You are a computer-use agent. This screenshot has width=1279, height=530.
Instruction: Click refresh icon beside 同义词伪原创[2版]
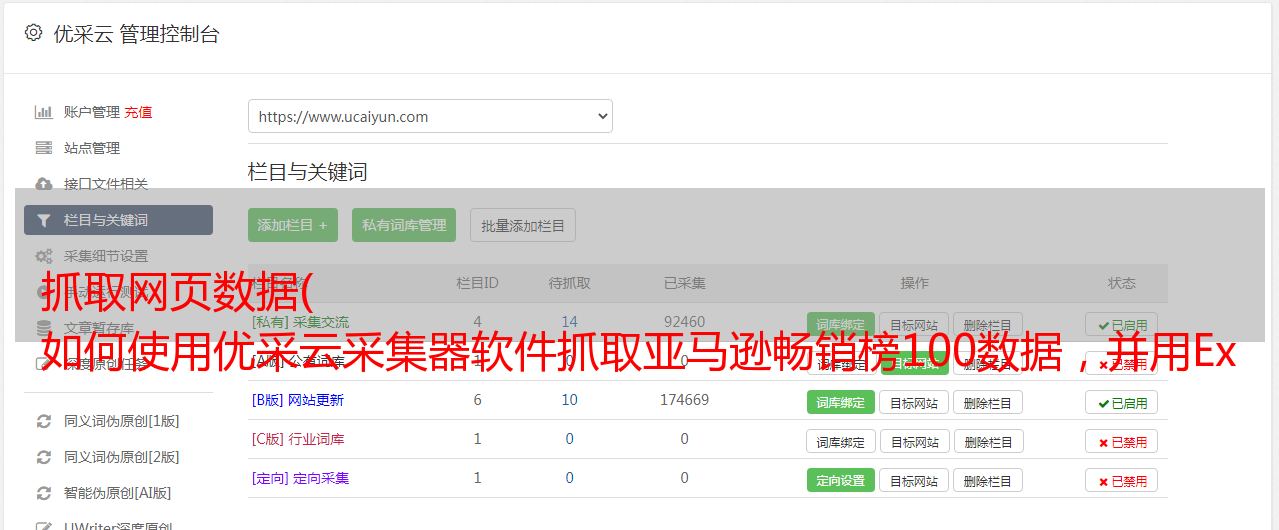(44, 457)
